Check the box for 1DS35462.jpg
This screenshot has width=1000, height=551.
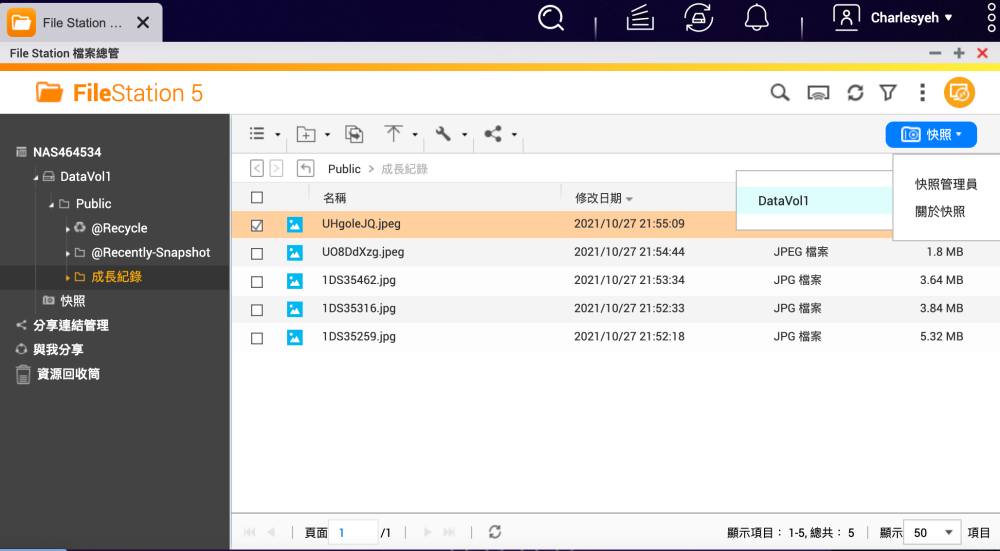point(257,282)
